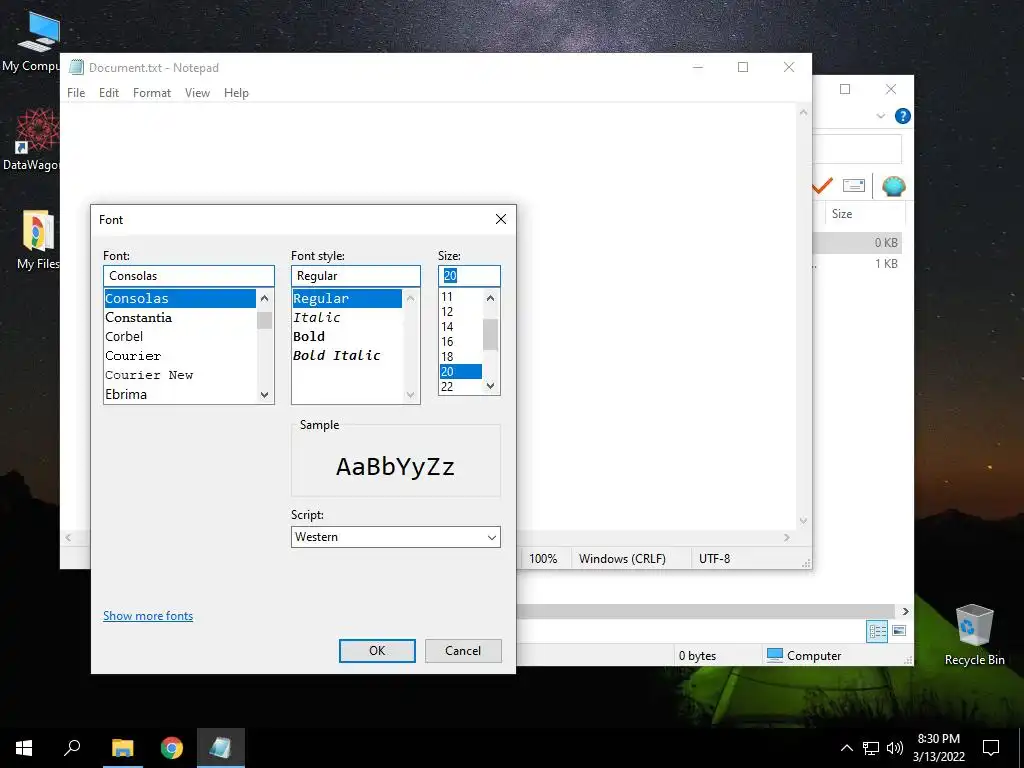Select Constantia font from the list
1024x768 pixels.
coord(180,317)
